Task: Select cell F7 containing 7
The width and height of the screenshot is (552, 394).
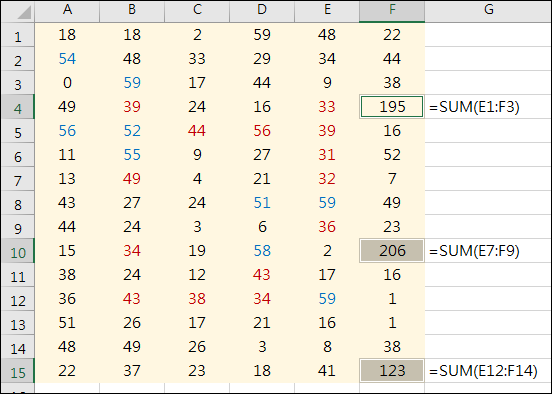Action: pos(392,179)
